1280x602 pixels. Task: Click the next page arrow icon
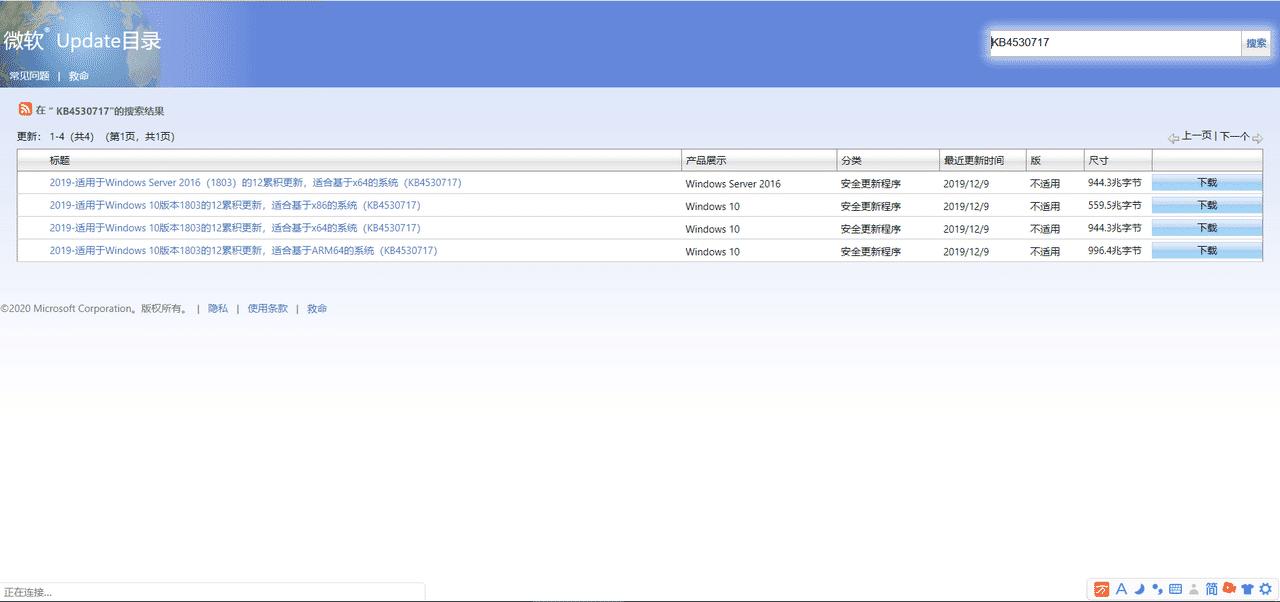[1257, 138]
